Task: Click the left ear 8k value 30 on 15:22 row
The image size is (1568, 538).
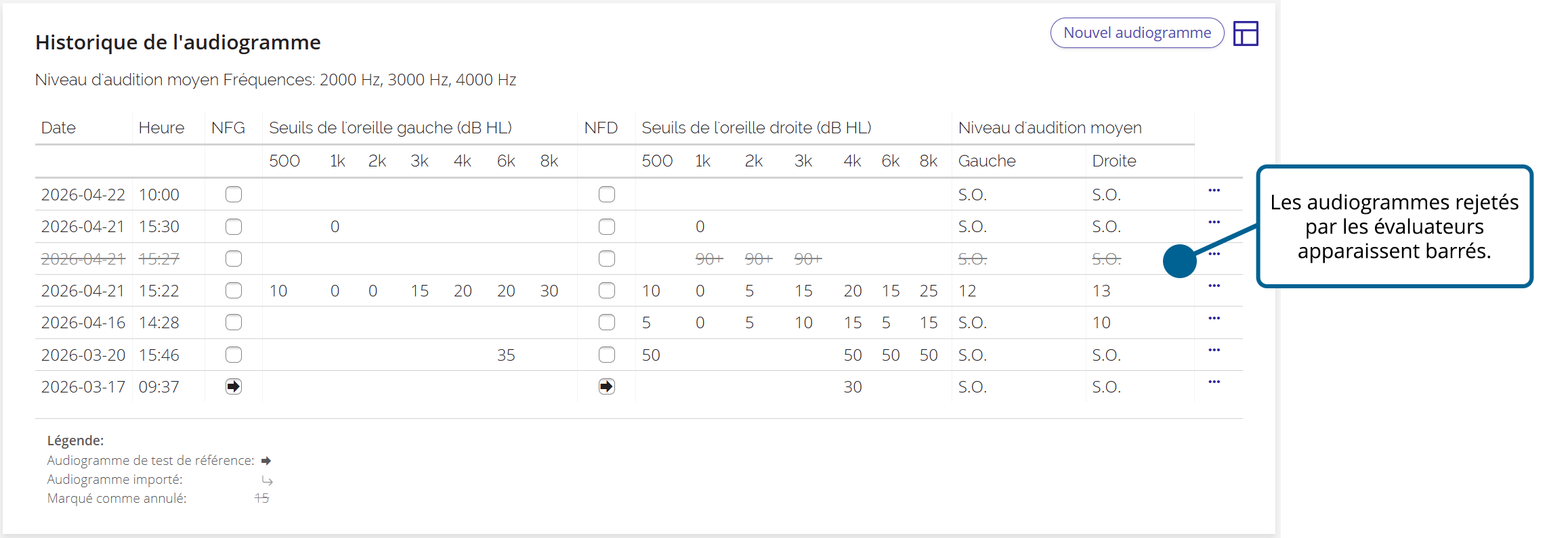Action: 549,291
